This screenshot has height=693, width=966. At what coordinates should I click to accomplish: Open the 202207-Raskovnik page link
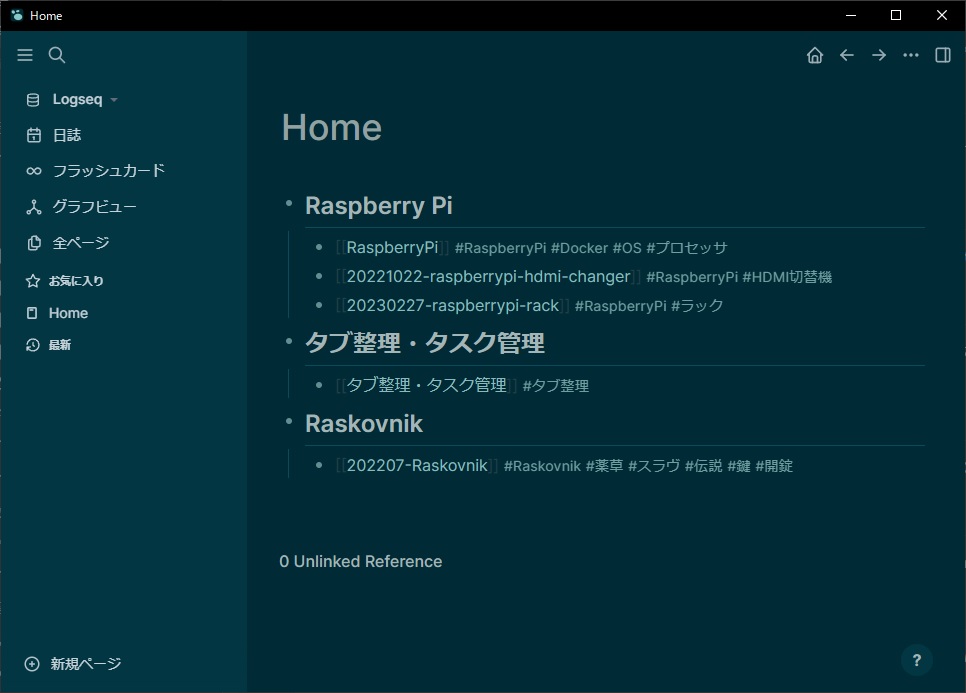coord(417,466)
